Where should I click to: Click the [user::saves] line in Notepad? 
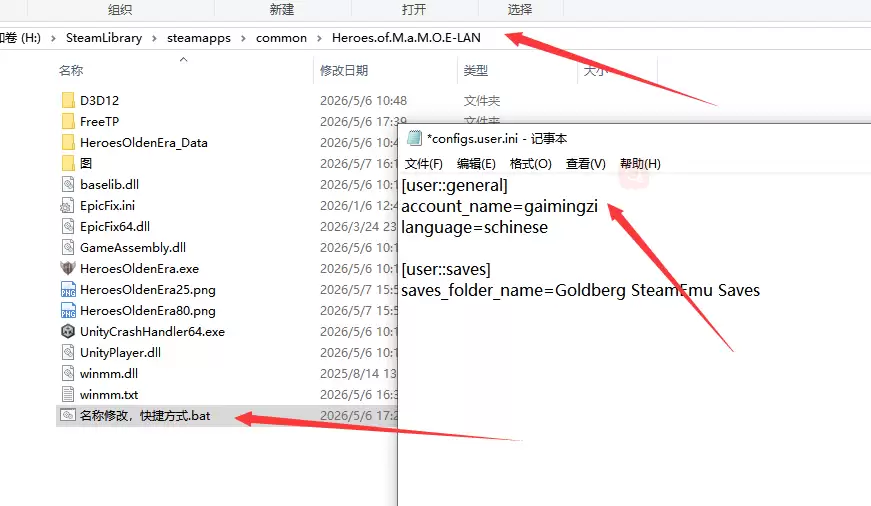click(446, 269)
